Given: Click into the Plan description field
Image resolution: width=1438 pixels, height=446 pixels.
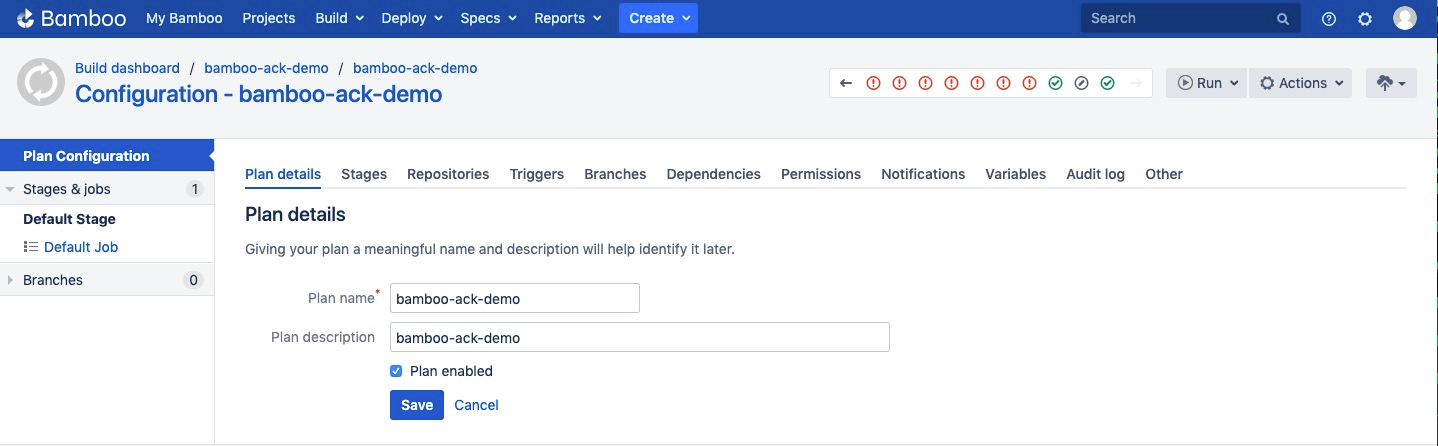Looking at the screenshot, I should [640, 337].
